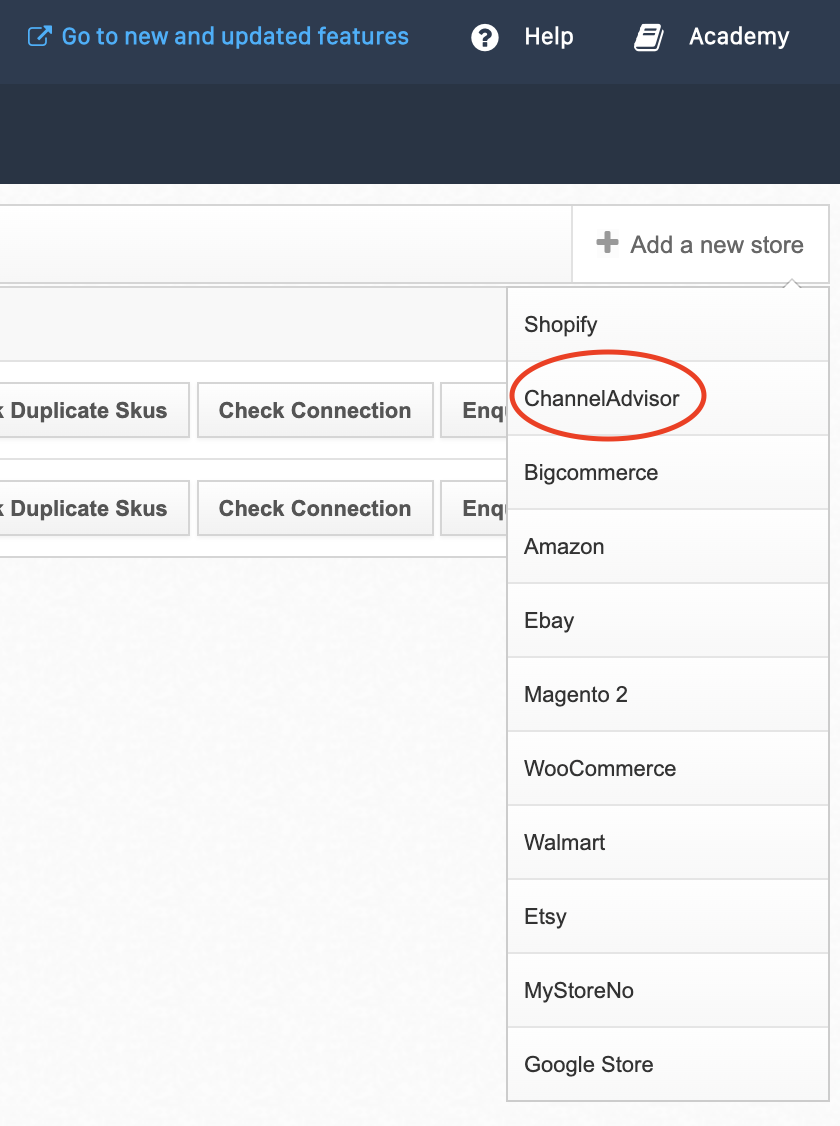Select WooCommerce store option
This screenshot has width=840, height=1126.
668,768
